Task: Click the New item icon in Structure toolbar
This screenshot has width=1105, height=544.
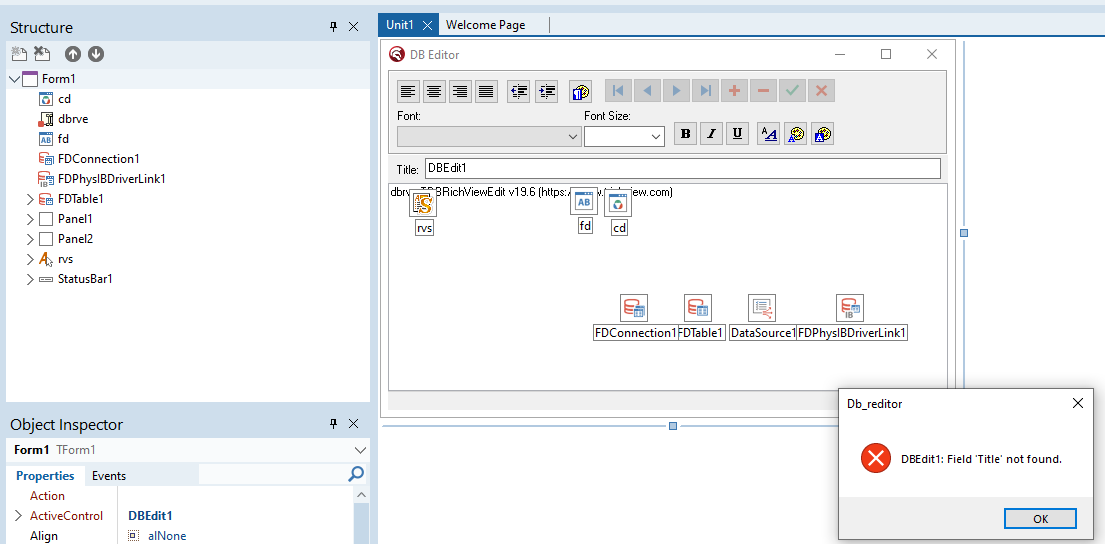Action: pos(19,54)
